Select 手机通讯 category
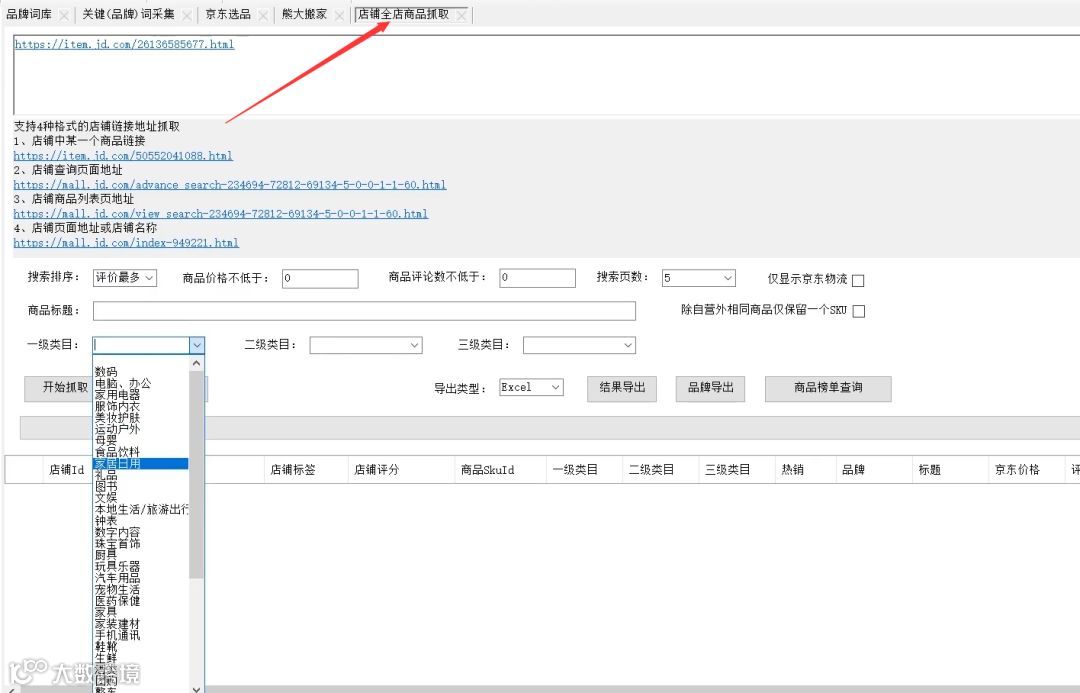 point(117,635)
